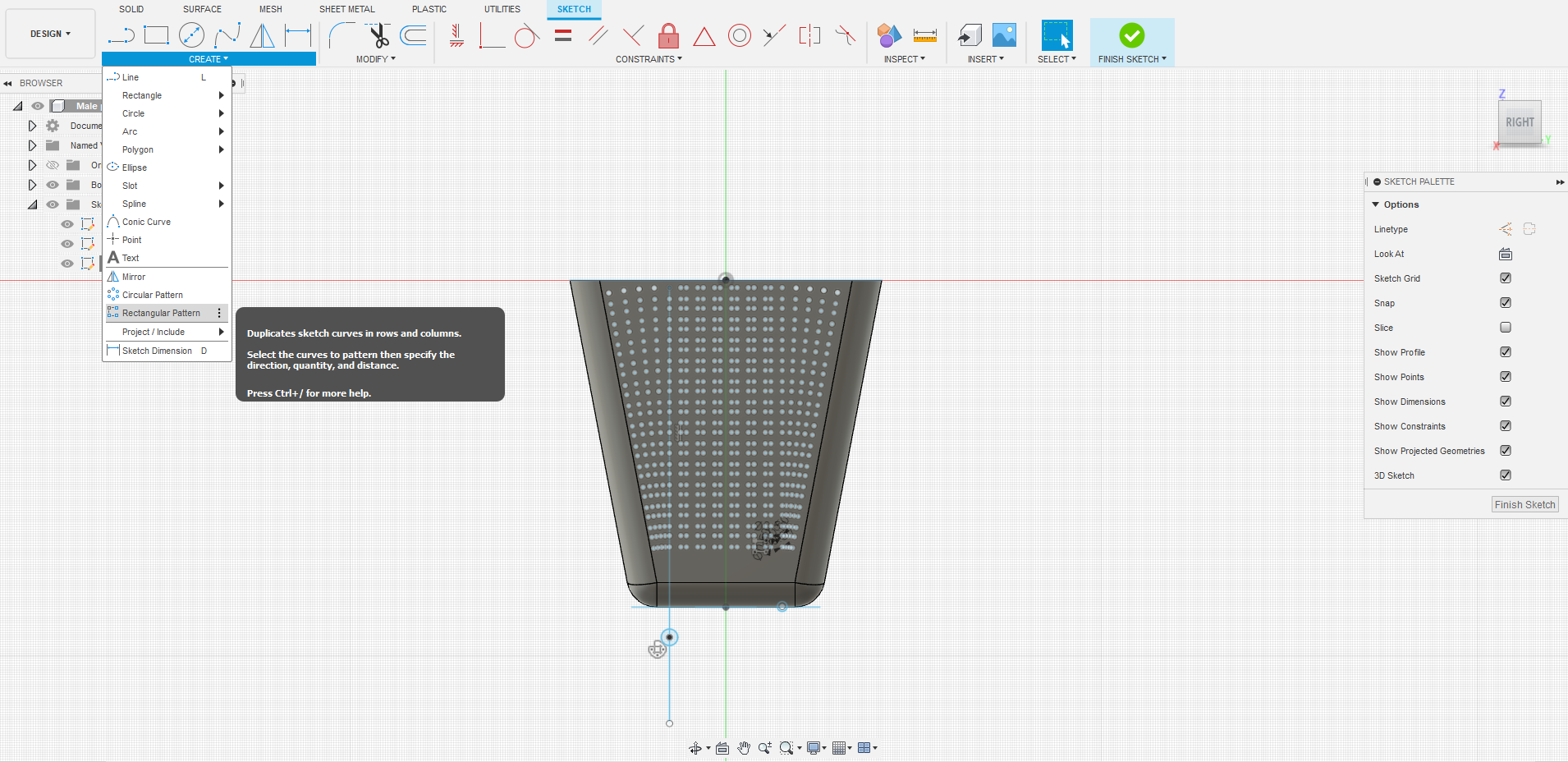Click the green FINISH SKETCH checkmark
1568x762 pixels.
click(x=1131, y=35)
